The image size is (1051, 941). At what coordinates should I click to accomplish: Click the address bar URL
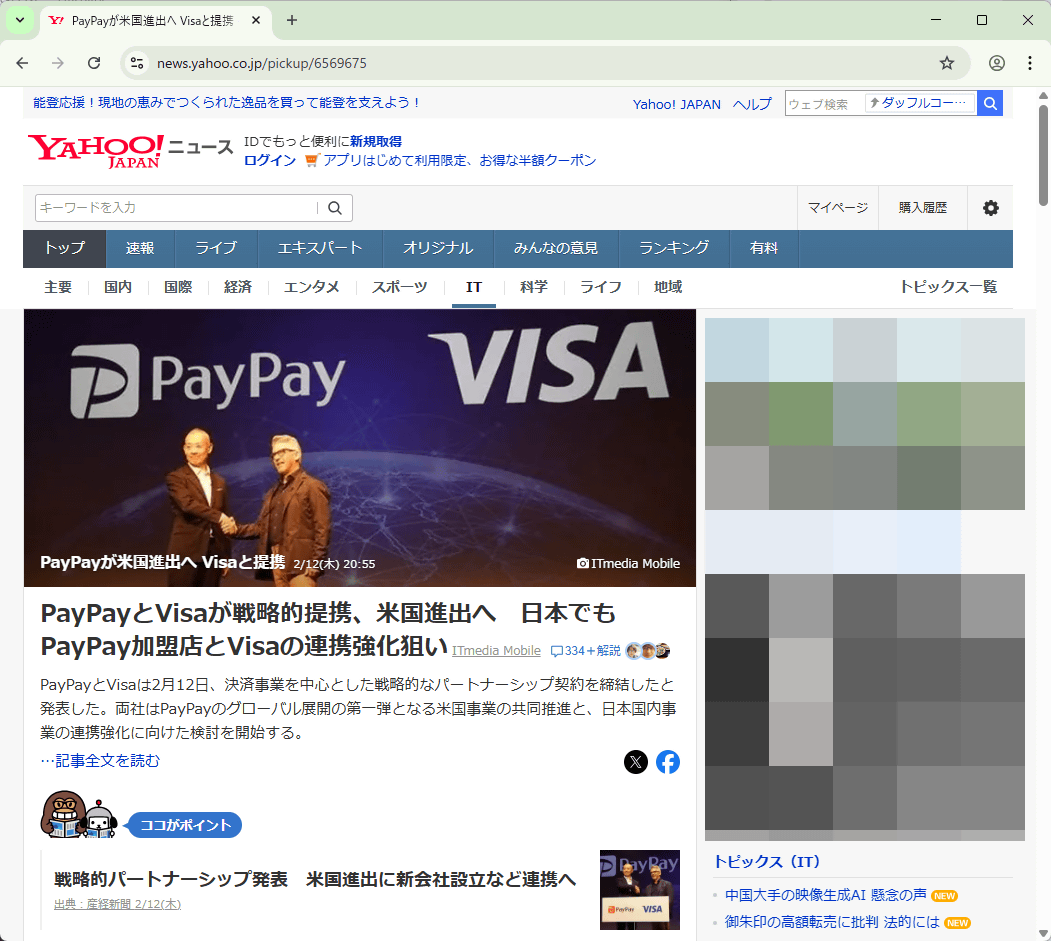pos(261,63)
